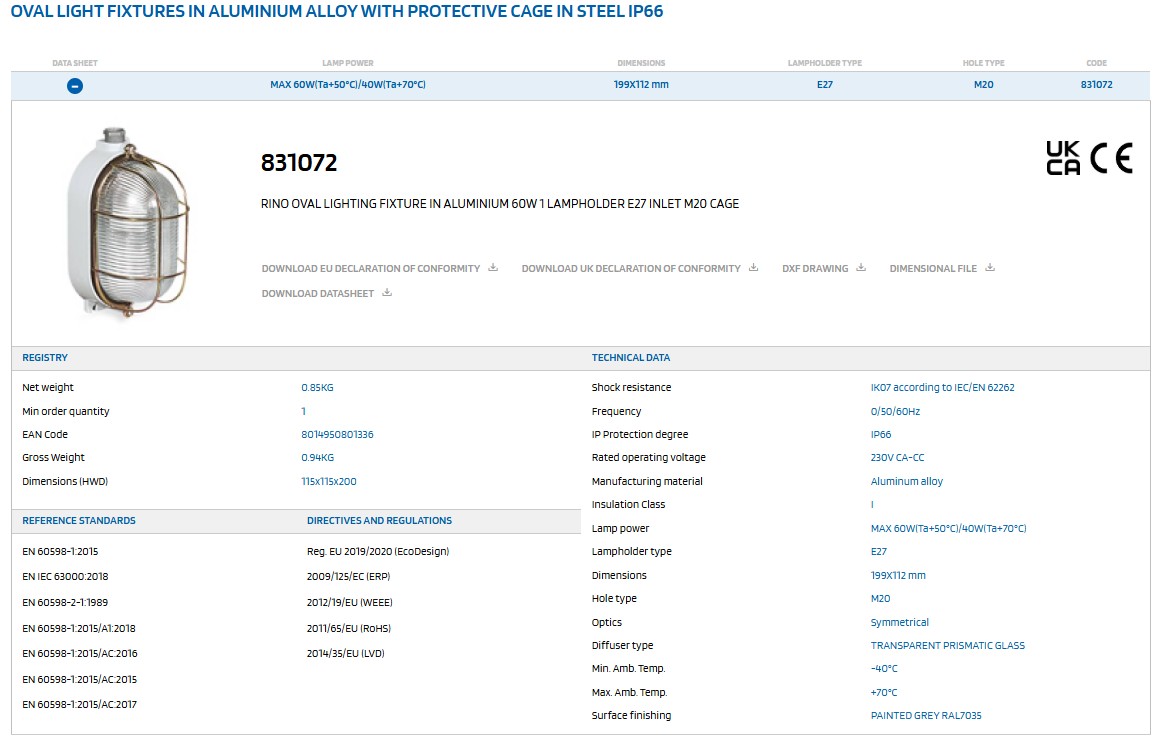Image resolution: width=1158 pixels, height=740 pixels.
Task: Click the download icon beside UK Declaration of Conformity
Action: (753, 268)
